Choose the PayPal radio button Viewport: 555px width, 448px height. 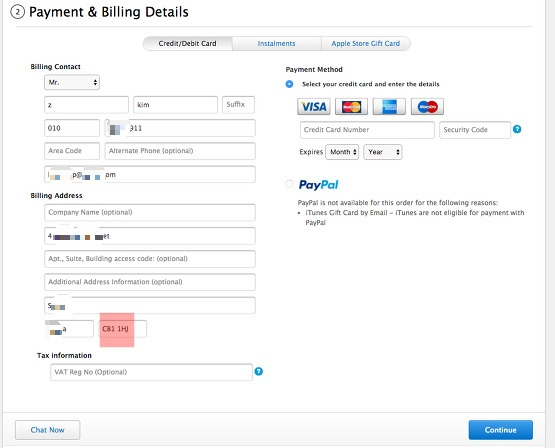point(289,184)
